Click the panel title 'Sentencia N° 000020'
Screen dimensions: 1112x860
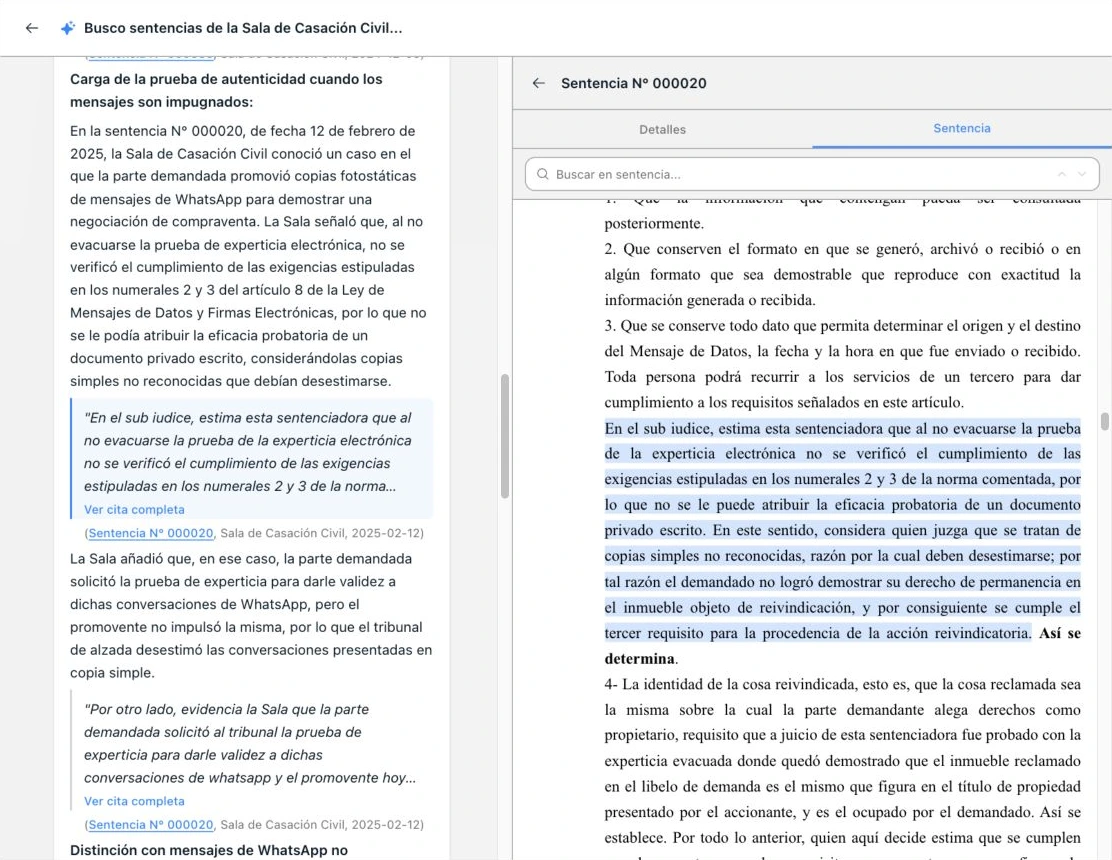tap(633, 83)
